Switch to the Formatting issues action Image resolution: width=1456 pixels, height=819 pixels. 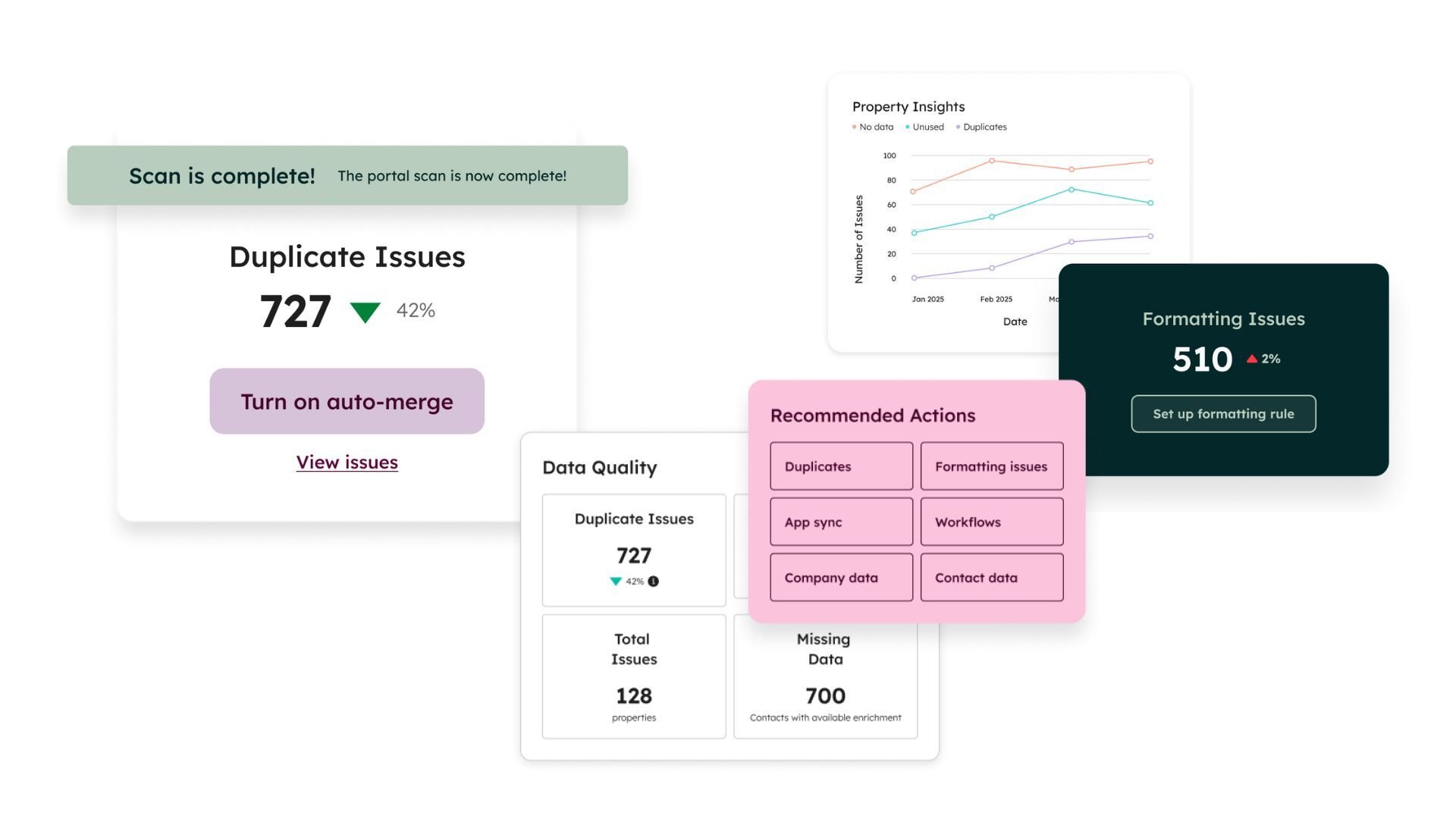click(991, 466)
